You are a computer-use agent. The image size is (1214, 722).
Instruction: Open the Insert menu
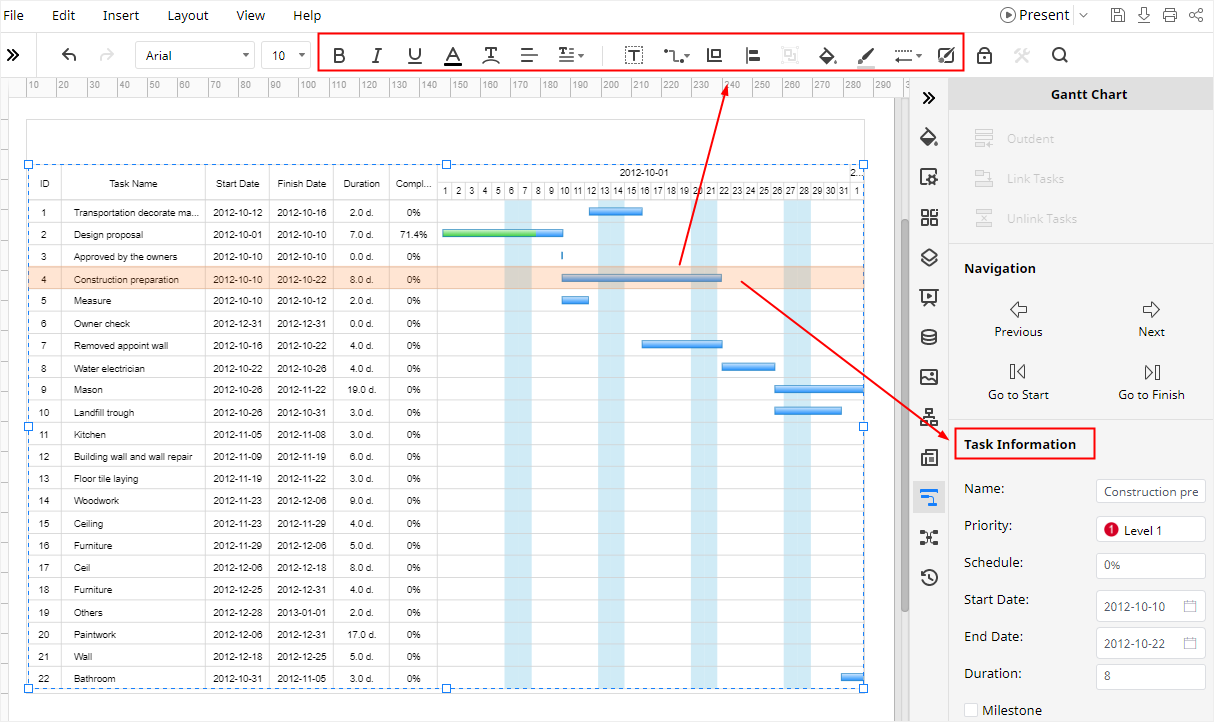coord(121,15)
